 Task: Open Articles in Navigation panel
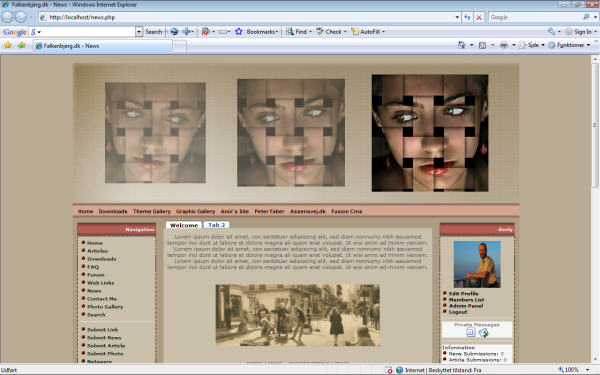click(x=97, y=251)
